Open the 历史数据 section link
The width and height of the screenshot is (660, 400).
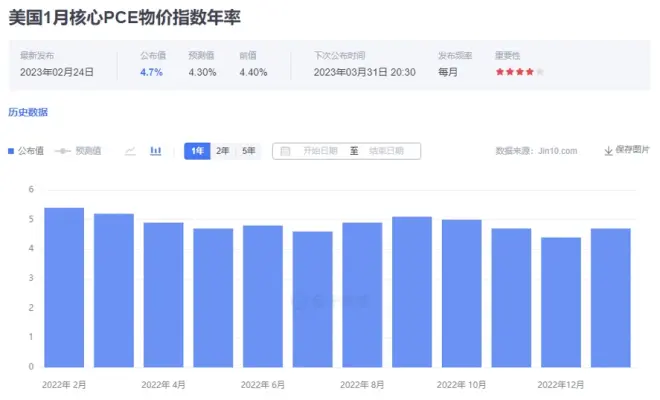28,112
